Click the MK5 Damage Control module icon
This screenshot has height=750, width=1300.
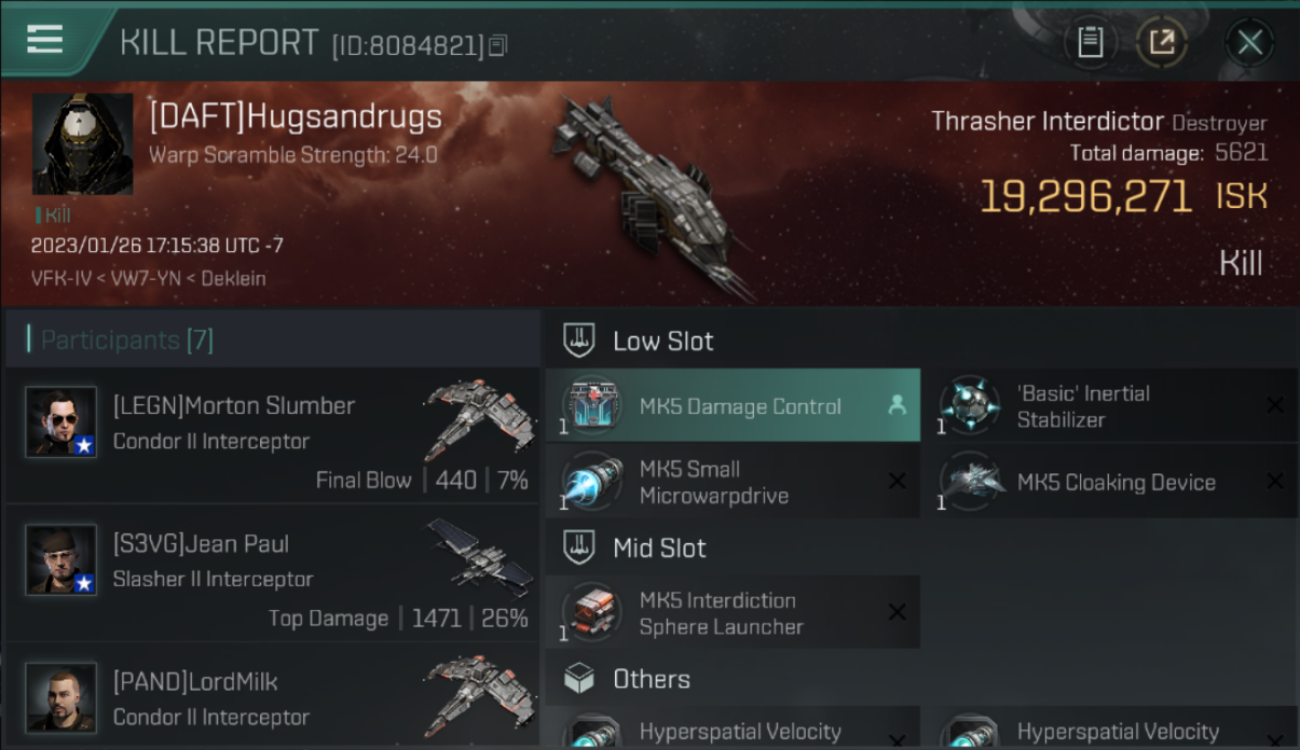[x=592, y=406]
